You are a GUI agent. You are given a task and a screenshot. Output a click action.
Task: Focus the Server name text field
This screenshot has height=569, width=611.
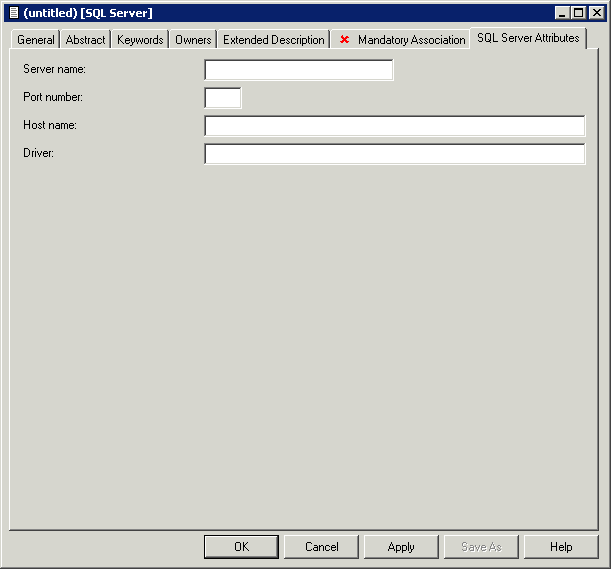point(298,70)
